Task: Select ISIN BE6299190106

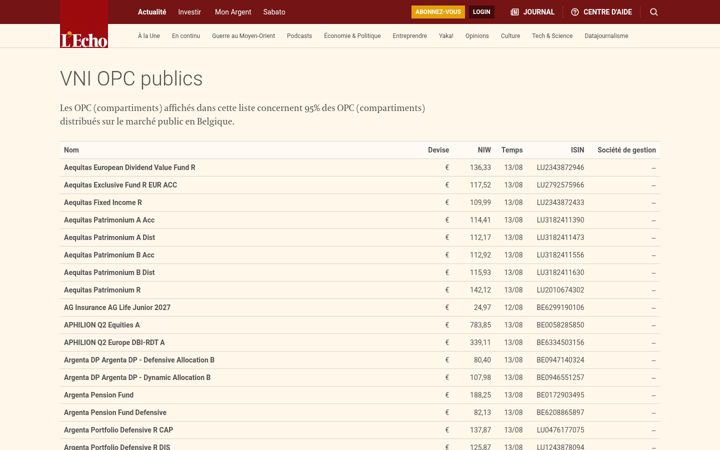Action: [560, 307]
